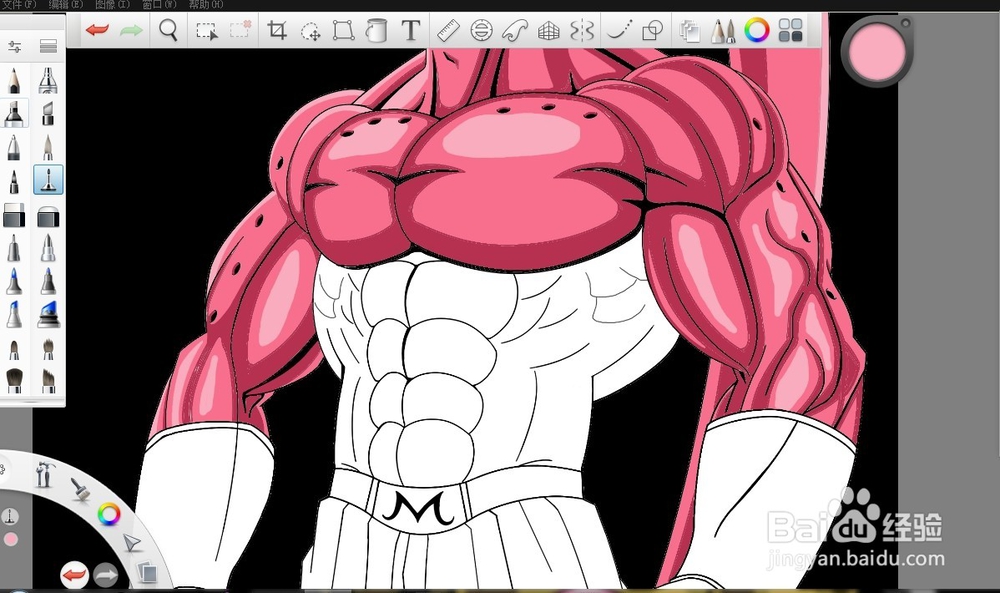This screenshot has width=1000, height=593.
Task: Select the large round bristle brush
Action: click(x=14, y=380)
